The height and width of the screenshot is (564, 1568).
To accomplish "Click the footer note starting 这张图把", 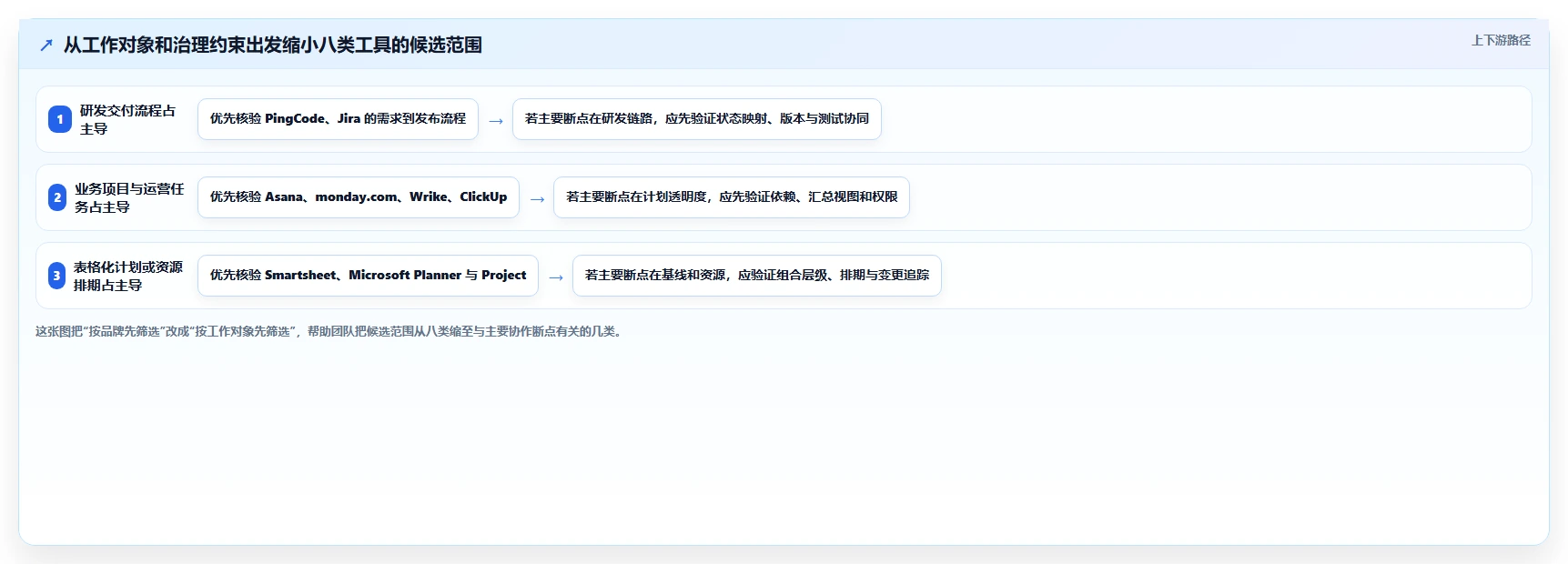I will coord(330,331).
